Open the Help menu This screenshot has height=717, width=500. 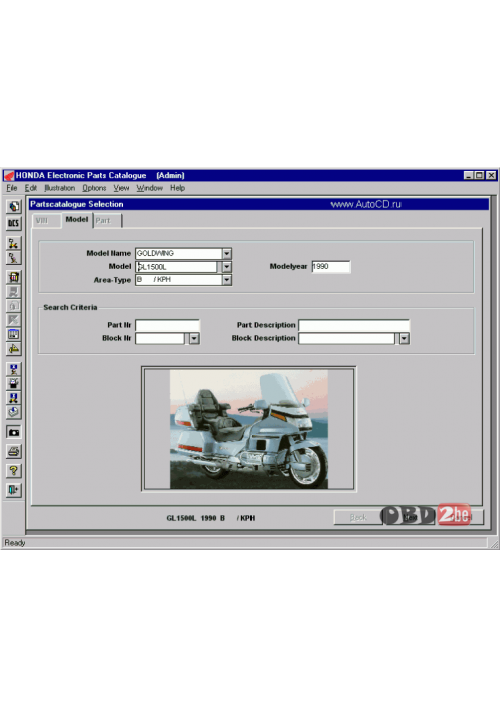(x=177, y=188)
